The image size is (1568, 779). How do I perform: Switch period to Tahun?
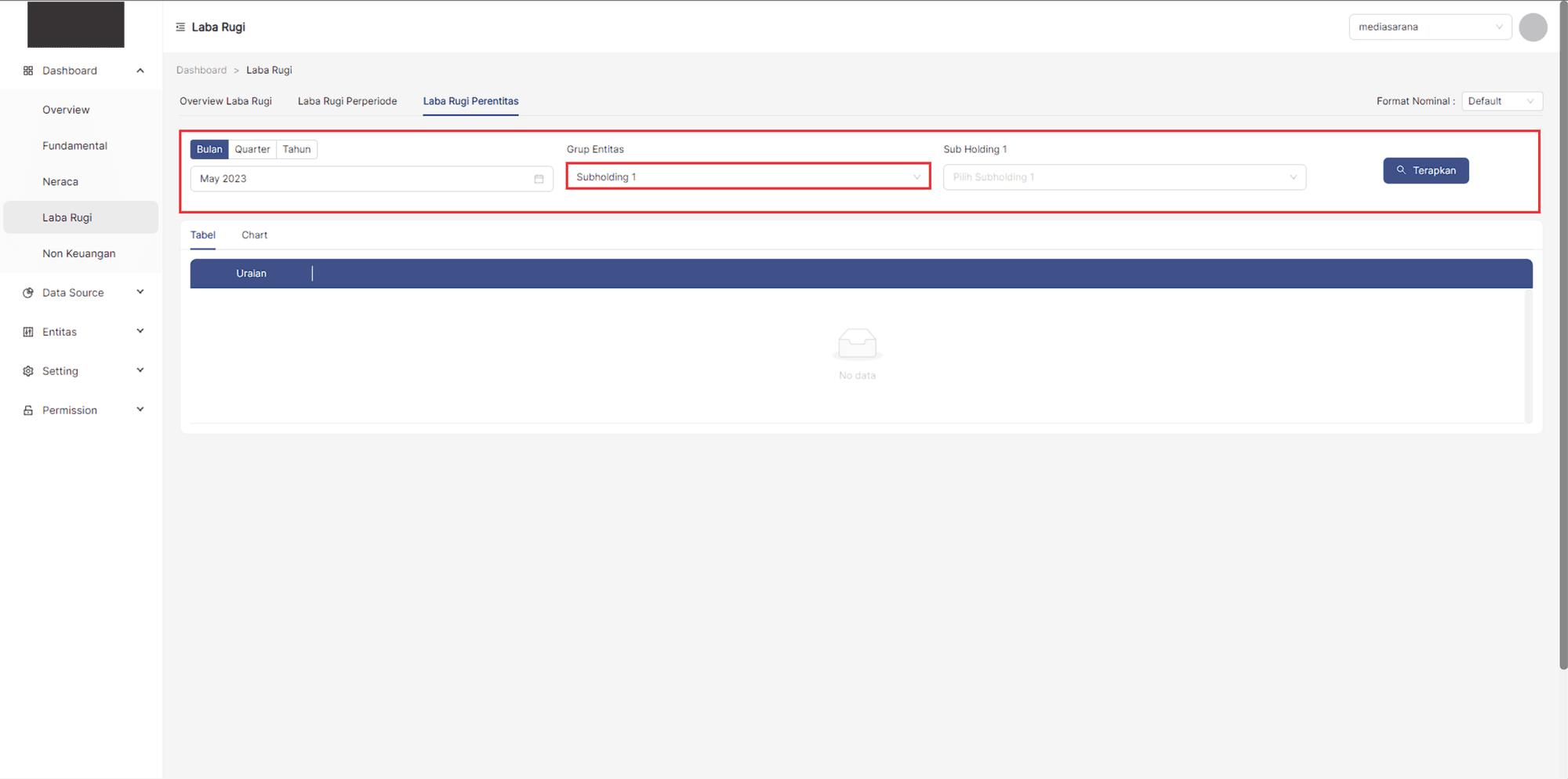click(296, 149)
